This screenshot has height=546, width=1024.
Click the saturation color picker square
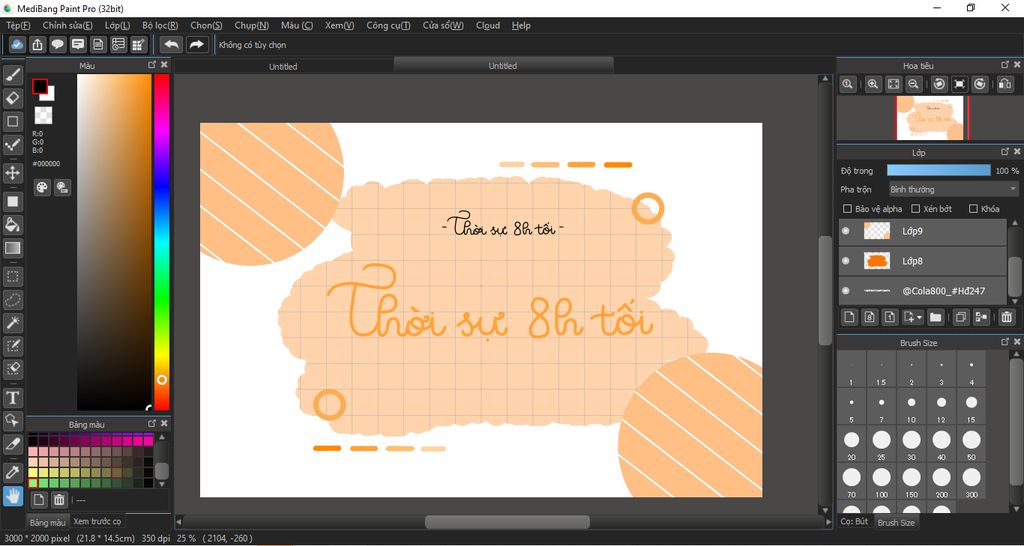(114, 242)
